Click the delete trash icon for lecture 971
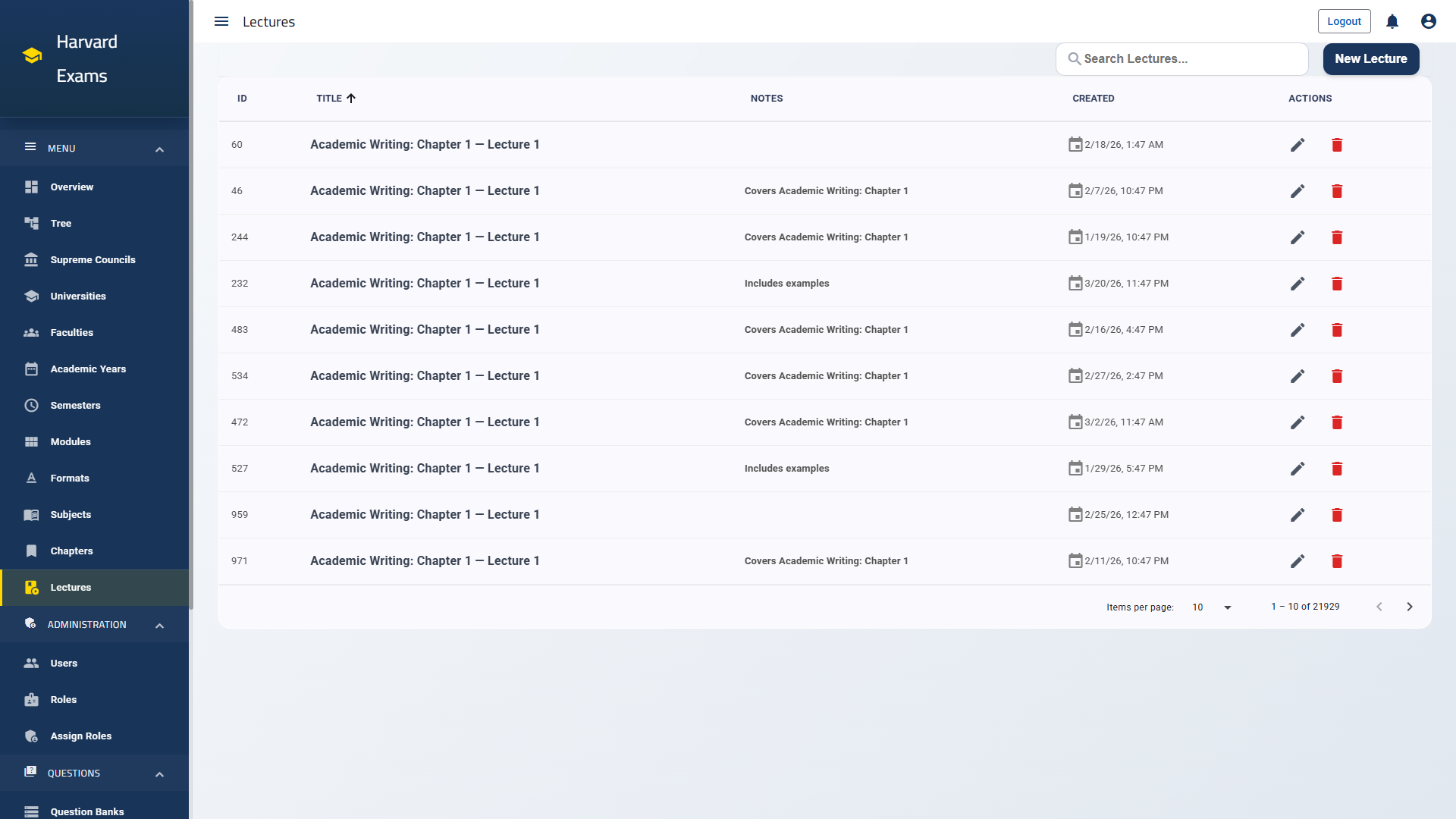Image resolution: width=1456 pixels, height=819 pixels. (x=1337, y=561)
